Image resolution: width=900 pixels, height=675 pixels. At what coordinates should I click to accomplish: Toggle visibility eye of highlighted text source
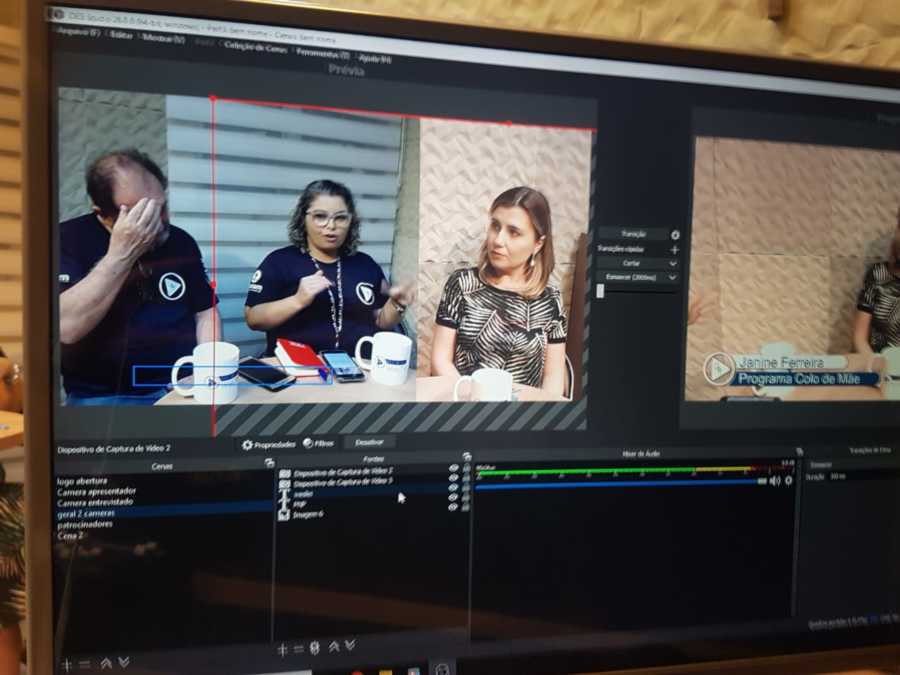click(453, 488)
